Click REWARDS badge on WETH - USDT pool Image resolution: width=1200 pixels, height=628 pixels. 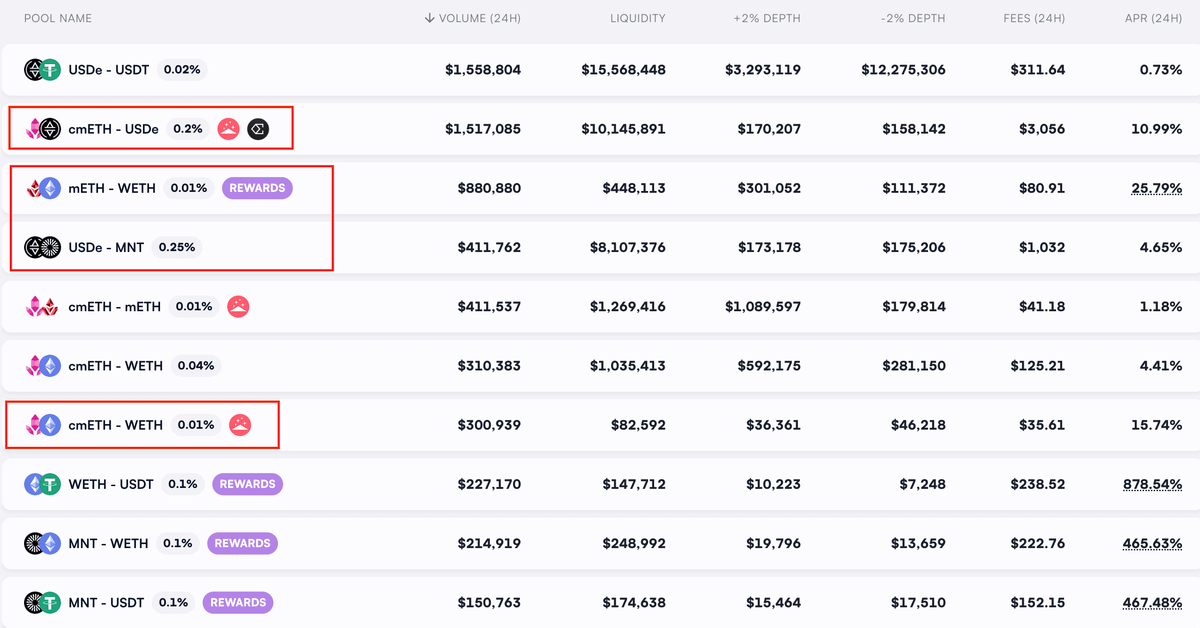(x=247, y=484)
